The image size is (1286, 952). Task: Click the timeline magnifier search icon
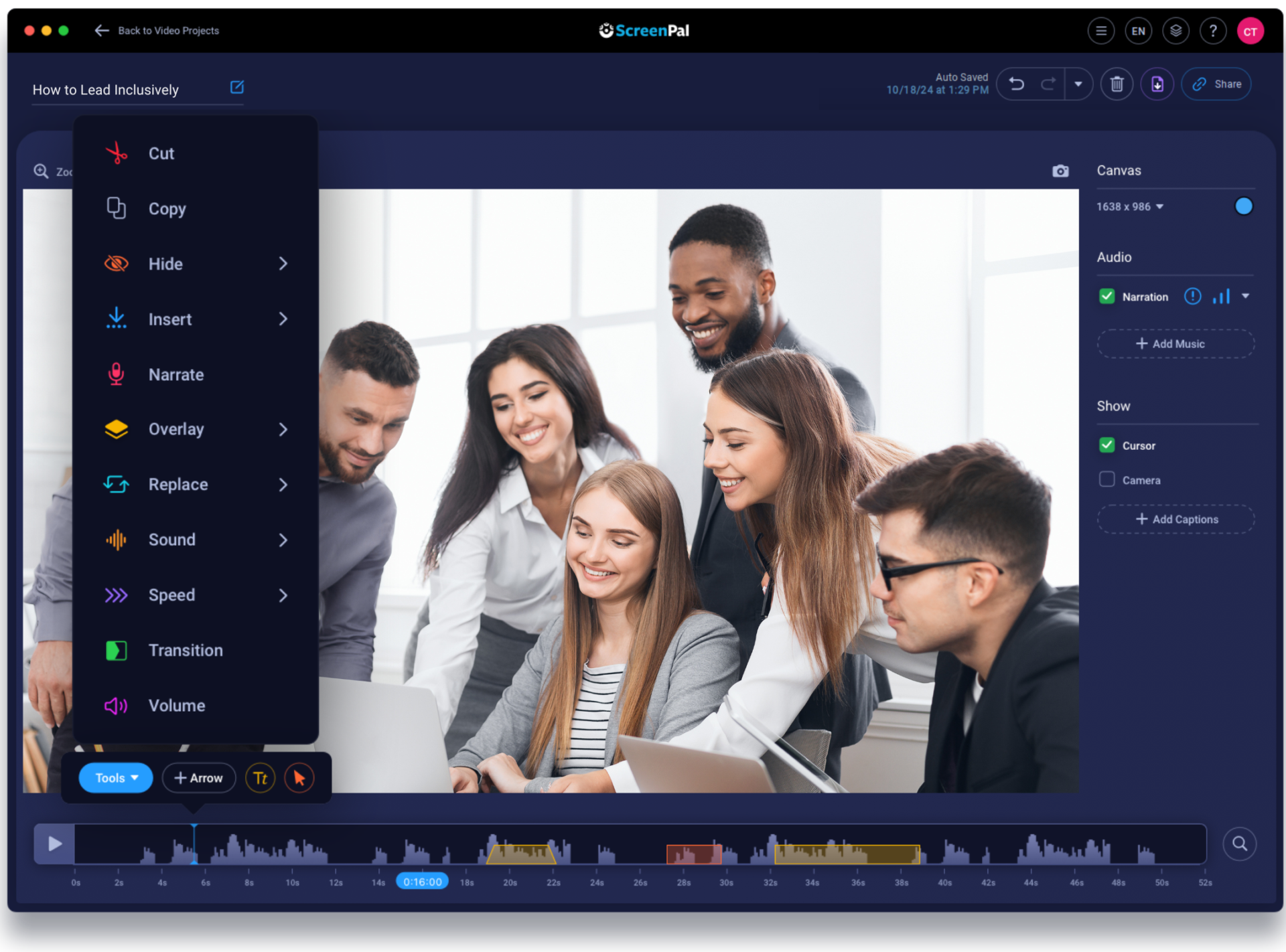(x=1239, y=844)
